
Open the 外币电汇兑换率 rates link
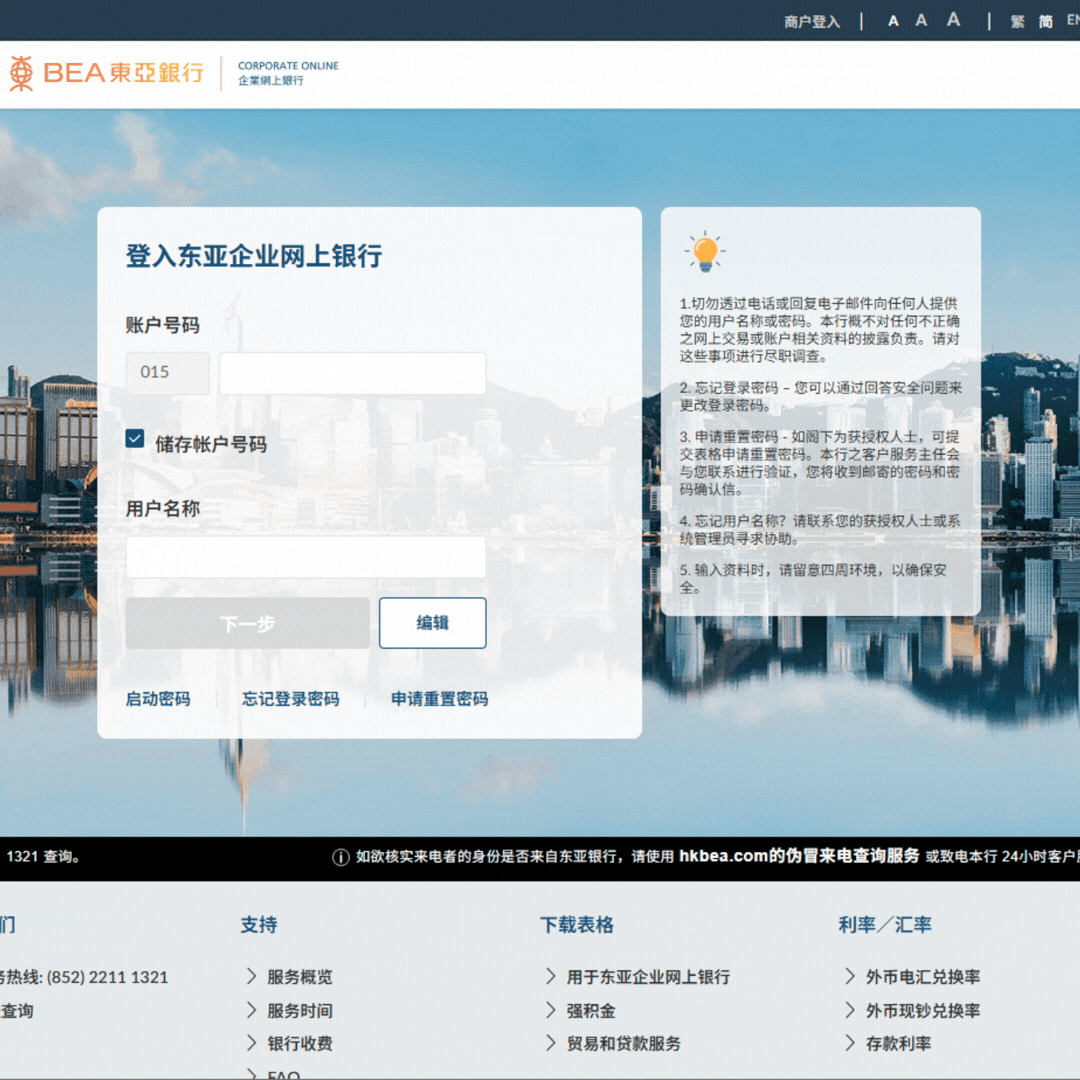922,977
